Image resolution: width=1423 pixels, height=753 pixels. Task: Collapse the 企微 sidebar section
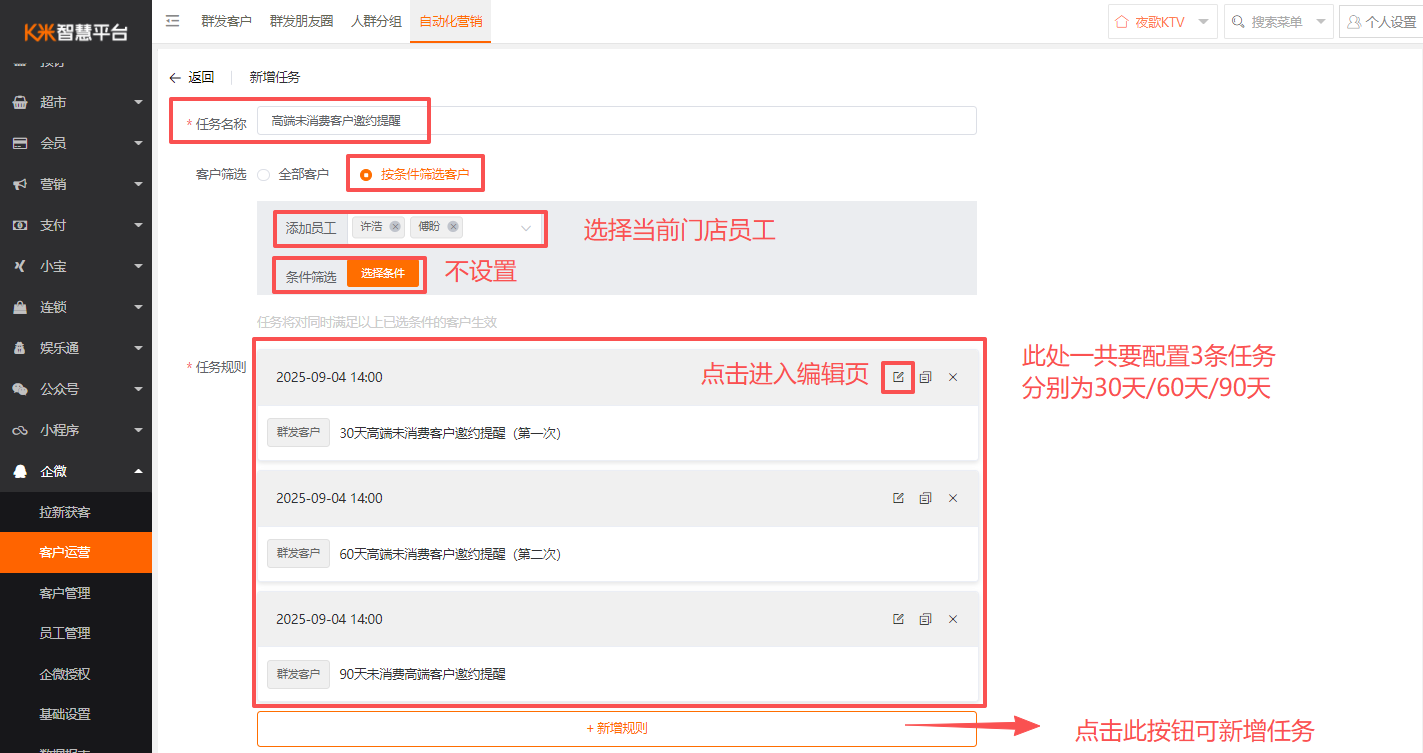pos(76,471)
